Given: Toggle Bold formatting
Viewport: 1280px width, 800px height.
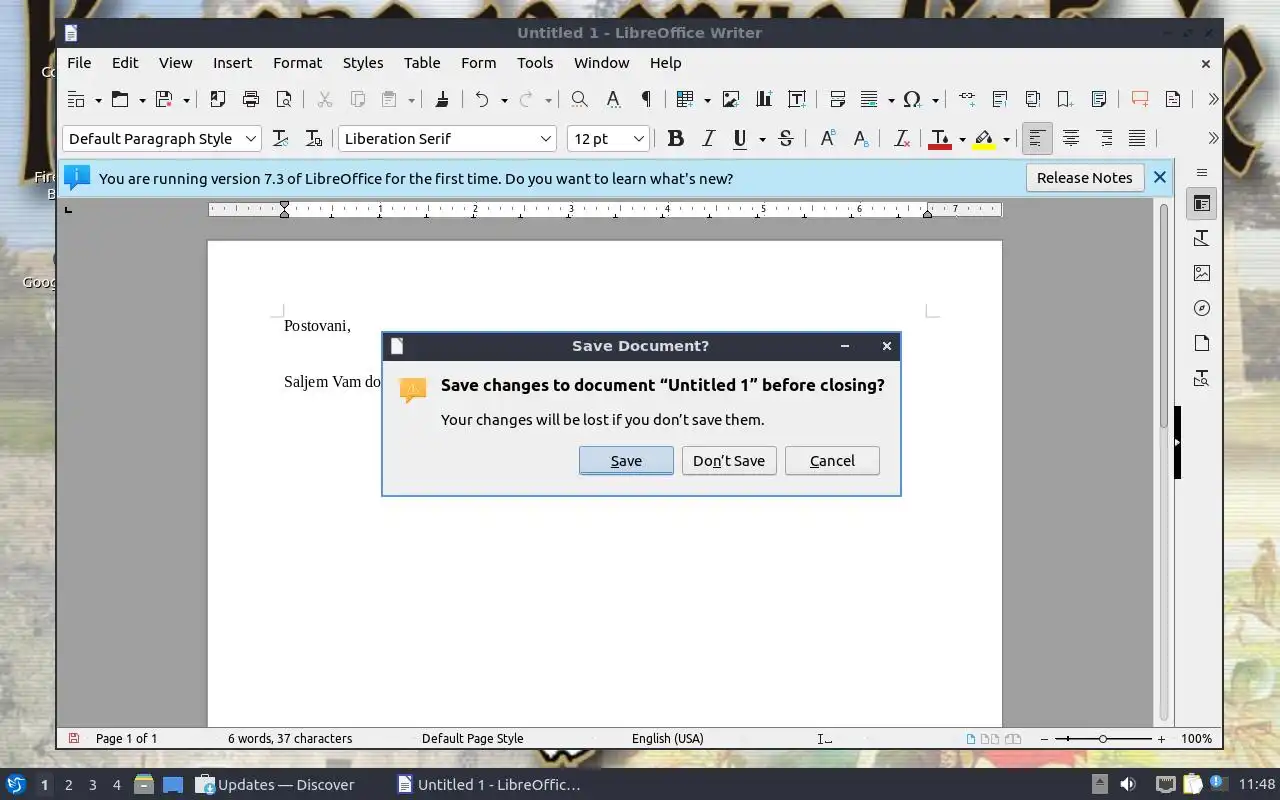Looking at the screenshot, I should pos(676,139).
